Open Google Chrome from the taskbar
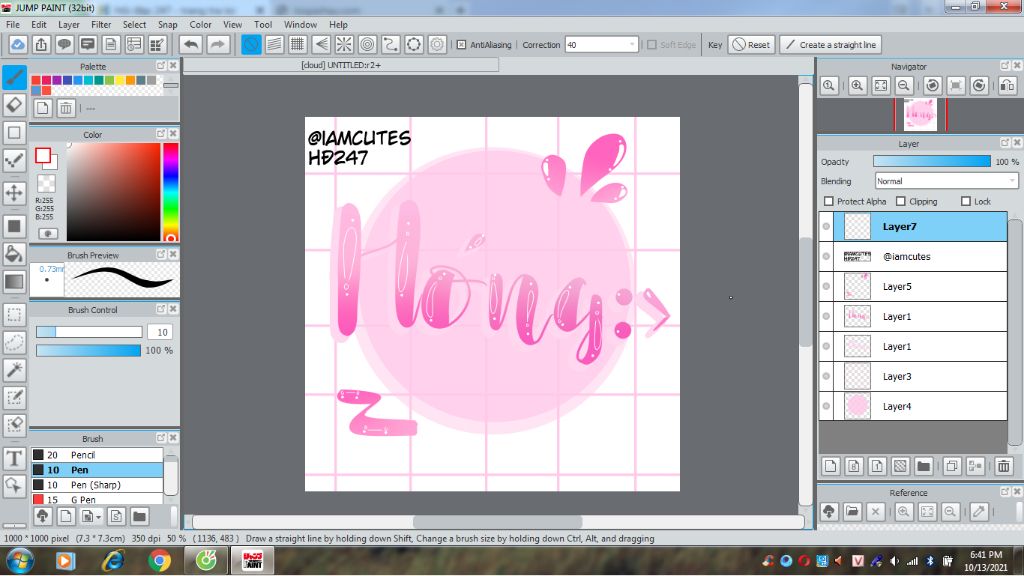The width and height of the screenshot is (1024, 576). pyautogui.click(x=159, y=560)
